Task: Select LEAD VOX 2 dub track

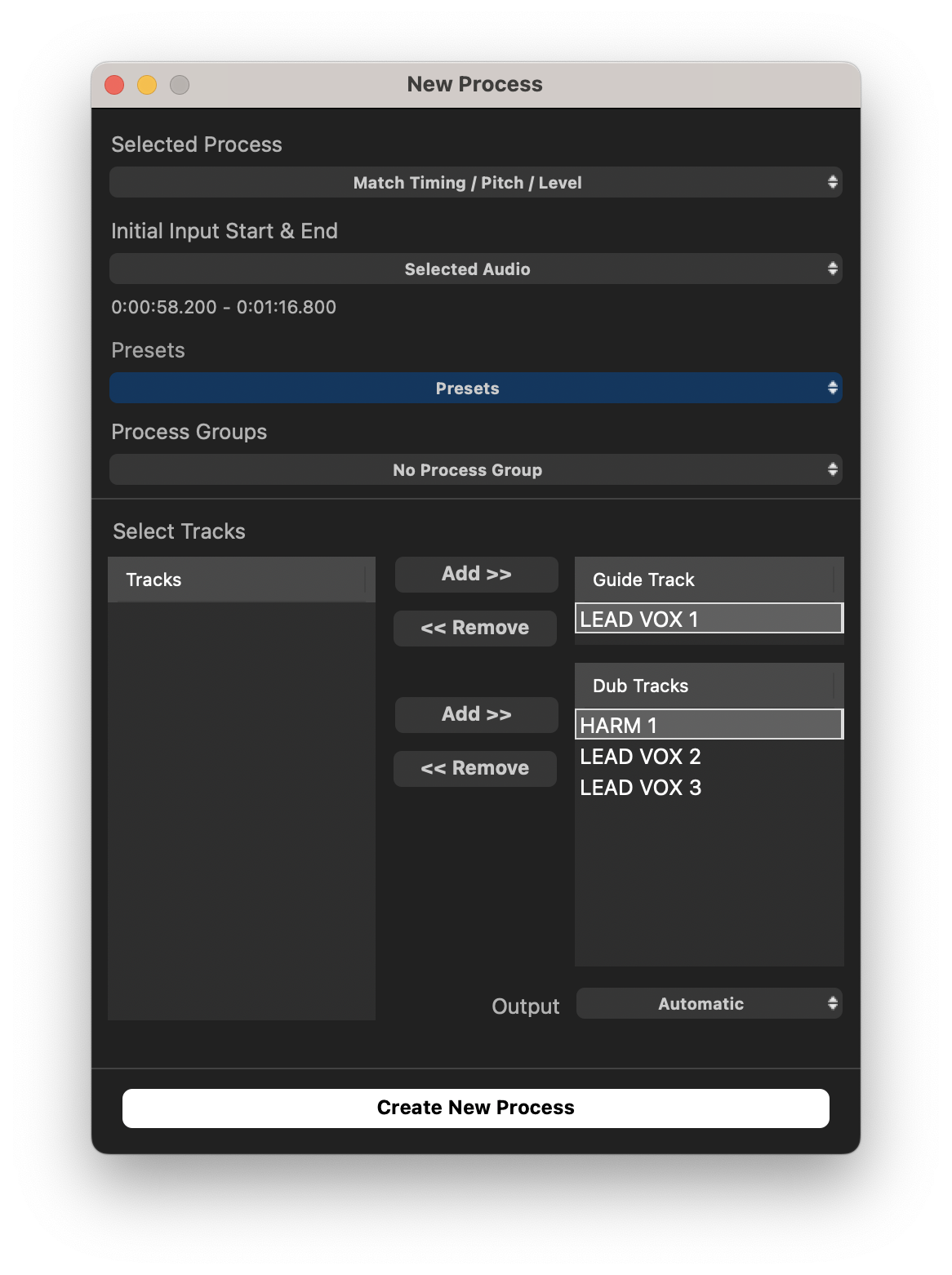Action: [640, 757]
